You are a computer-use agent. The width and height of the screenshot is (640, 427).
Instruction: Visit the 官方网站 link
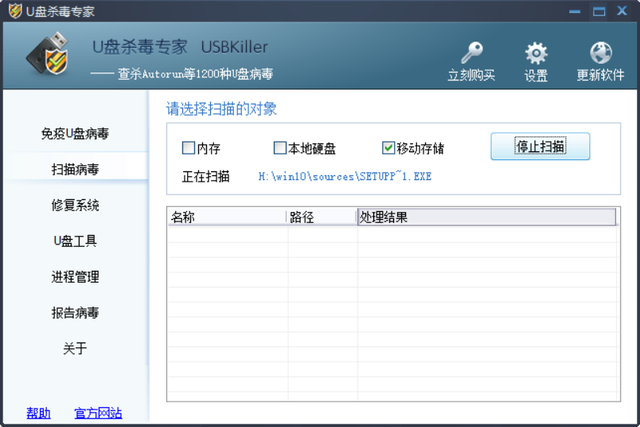coord(98,413)
